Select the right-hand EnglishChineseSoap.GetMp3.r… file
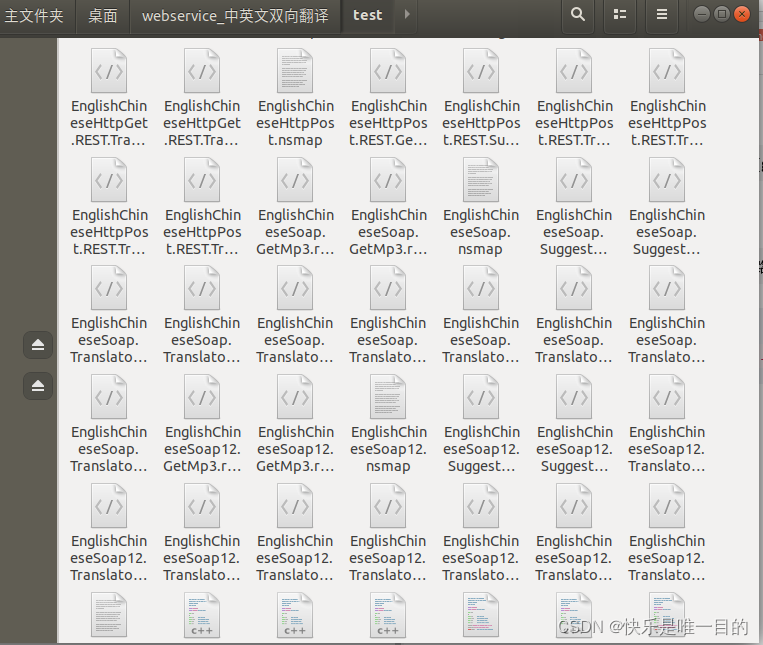Viewport: 763px width, 645px height. (388, 207)
